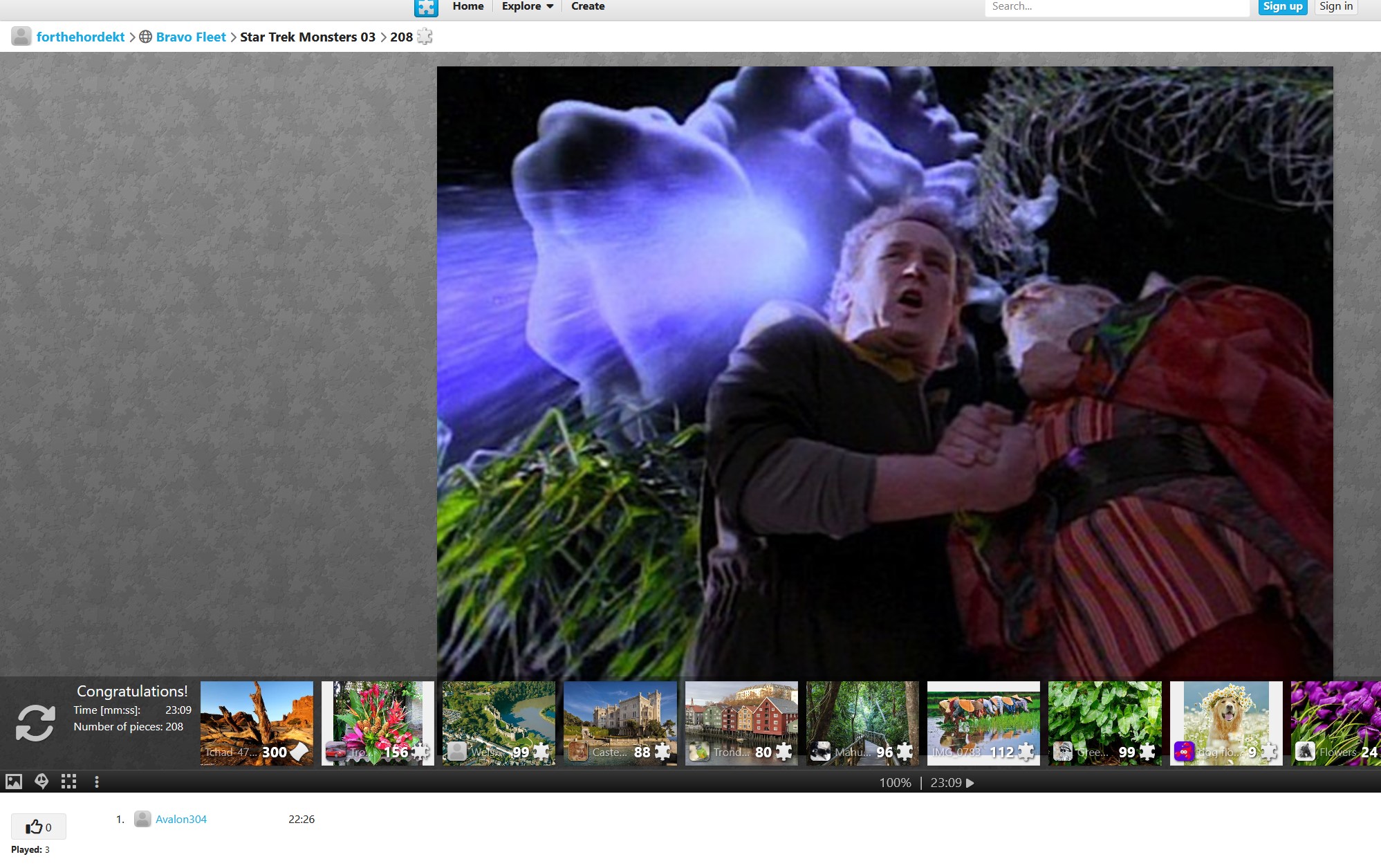Click the gray user avatar on Wels thumbnail
Viewport: 1381px width, 868px height.
pos(457,752)
